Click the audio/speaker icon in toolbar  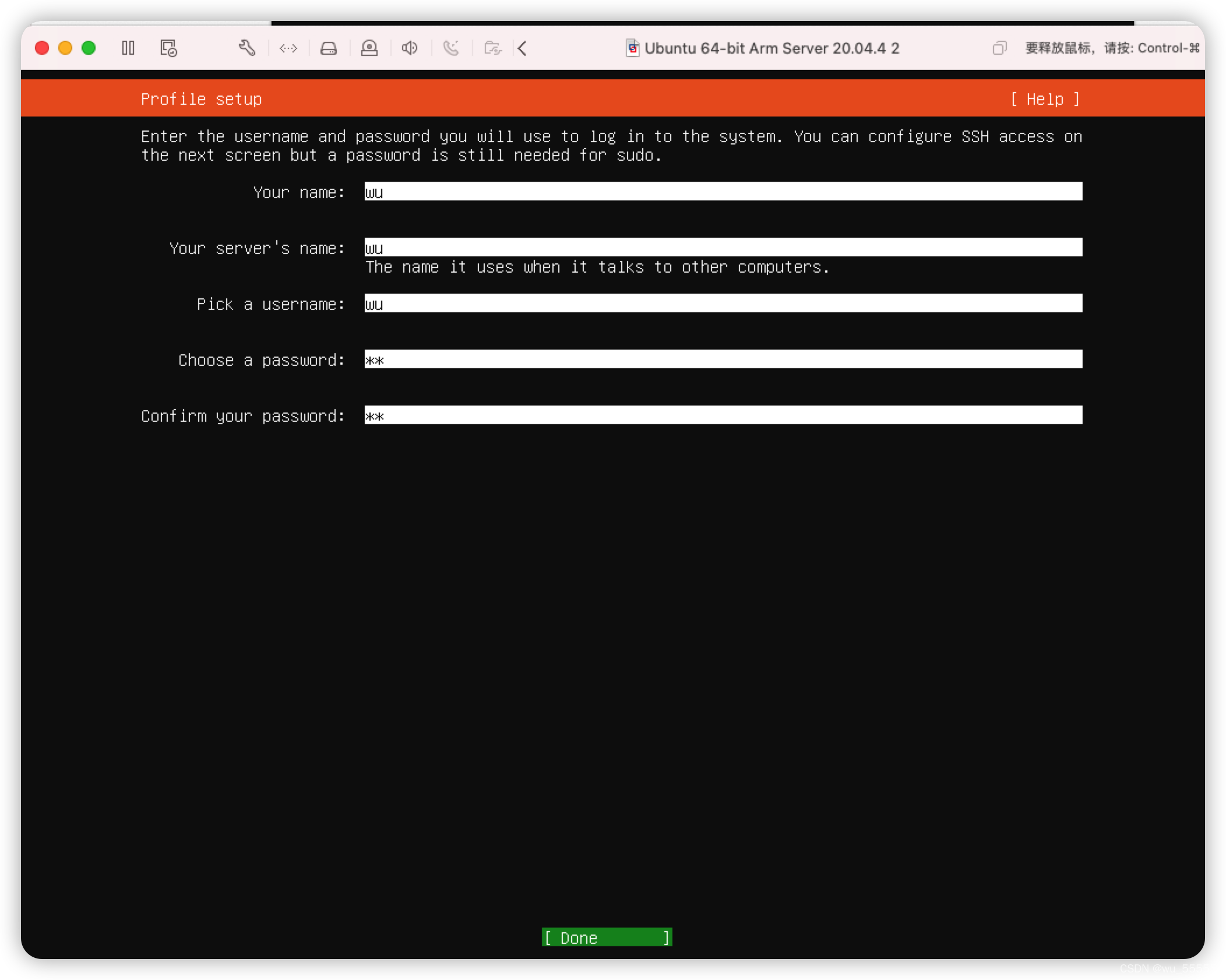coord(411,49)
